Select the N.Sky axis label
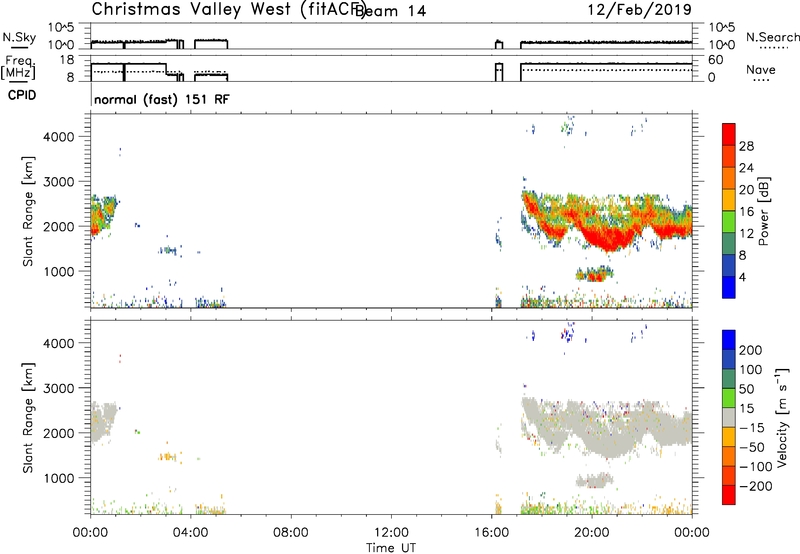Image resolution: width=800 pixels, height=554 pixels. pos(19,37)
